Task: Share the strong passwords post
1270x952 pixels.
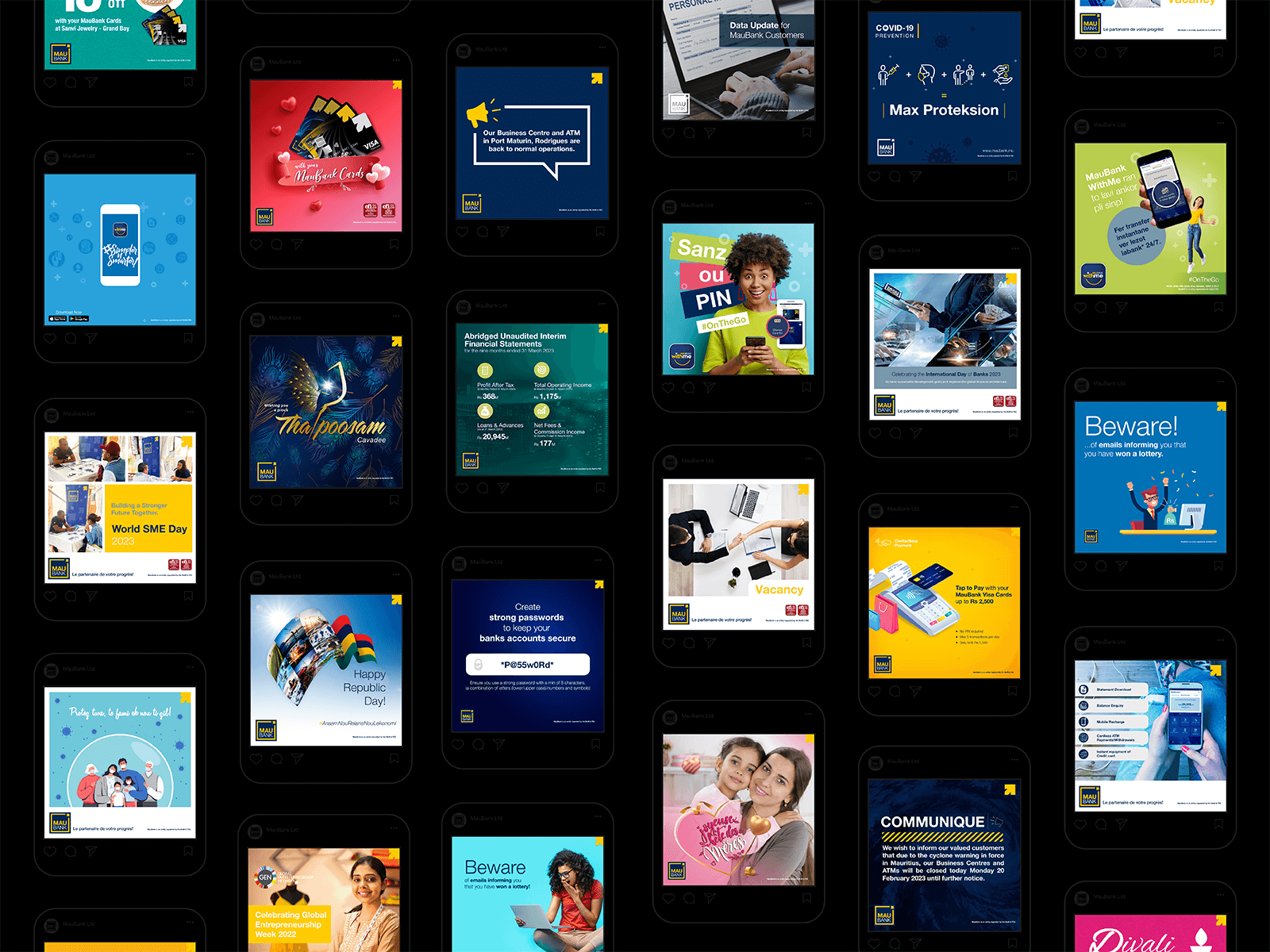Action: pos(498,744)
